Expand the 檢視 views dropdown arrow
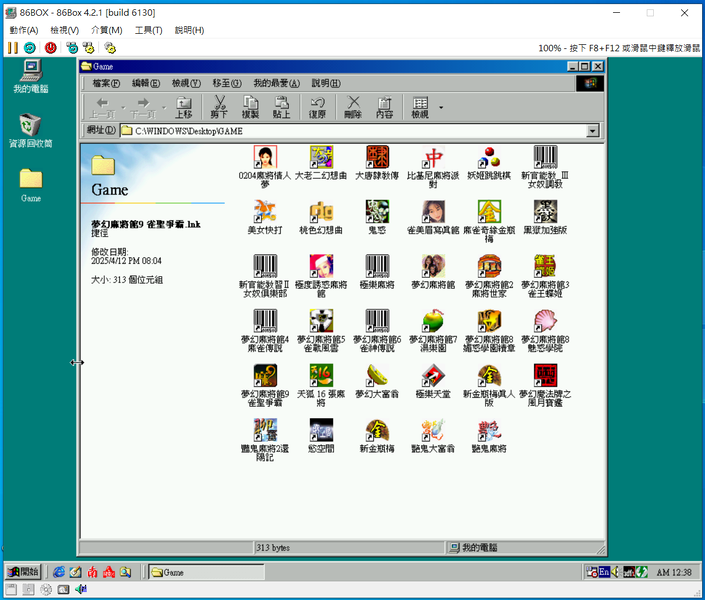The width and height of the screenshot is (705, 600). [441, 107]
